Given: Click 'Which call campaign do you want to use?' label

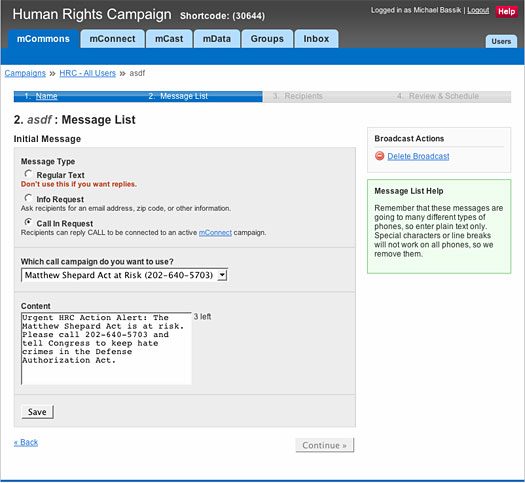Looking at the screenshot, I should pyautogui.click(x=97, y=261).
